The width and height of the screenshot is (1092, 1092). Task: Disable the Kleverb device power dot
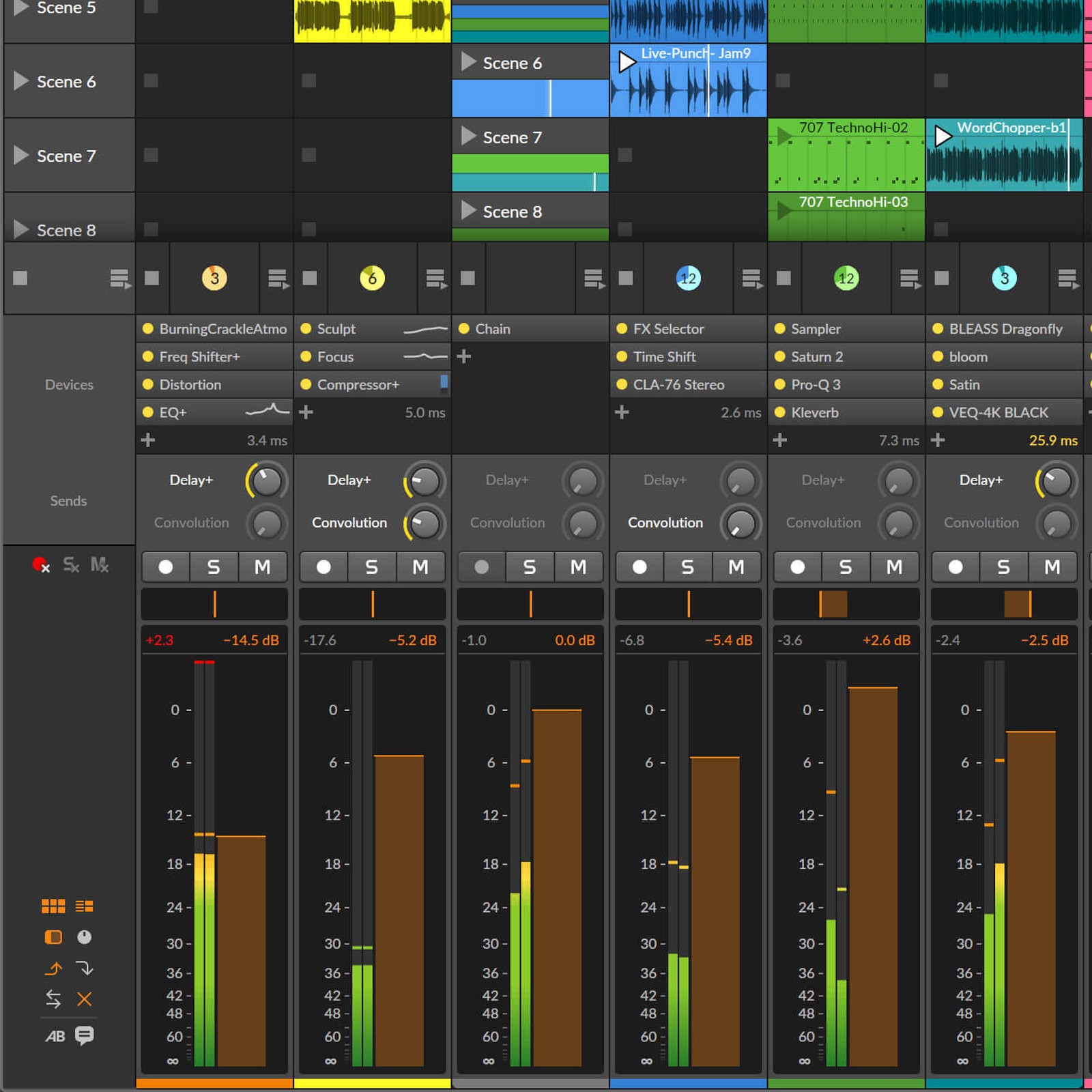780,412
